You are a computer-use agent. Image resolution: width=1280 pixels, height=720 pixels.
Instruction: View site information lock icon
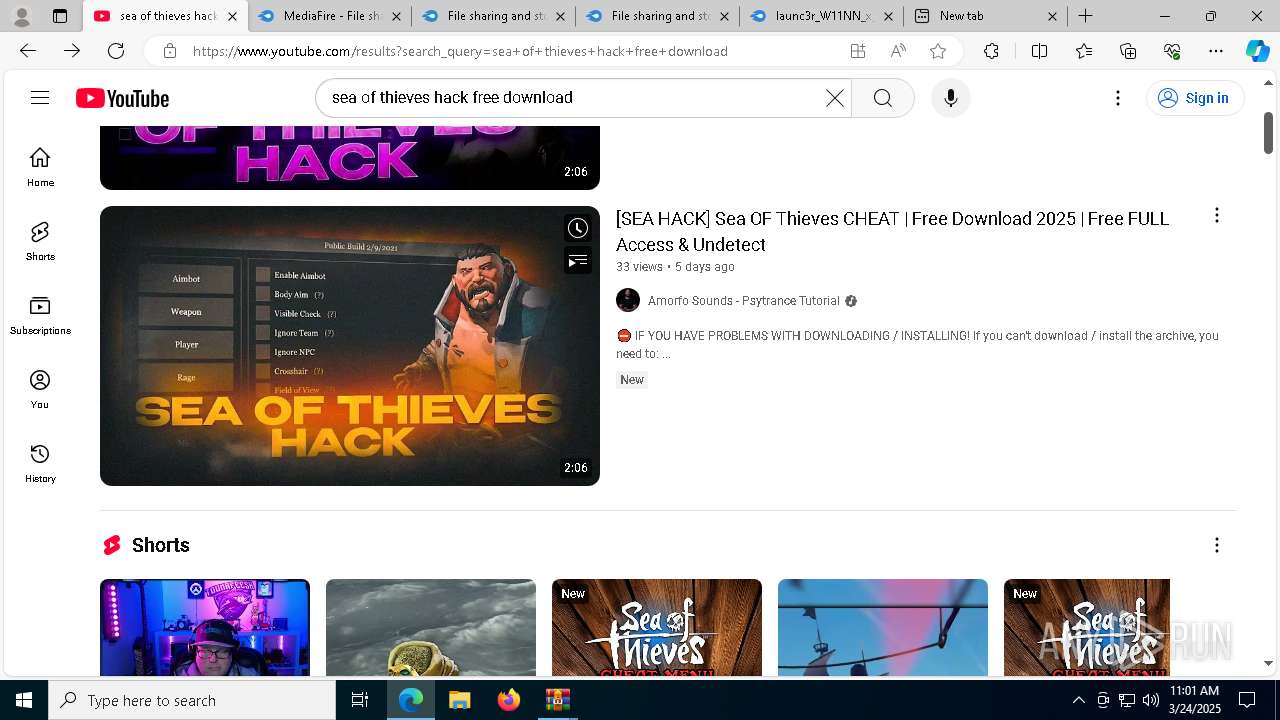(170, 51)
